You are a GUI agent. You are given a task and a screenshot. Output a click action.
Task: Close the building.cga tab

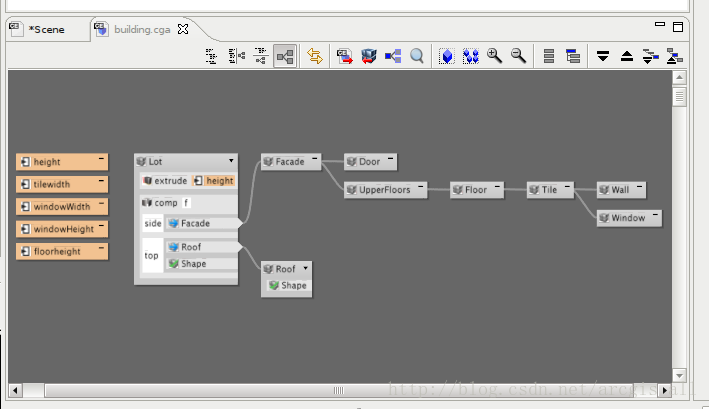point(183,29)
